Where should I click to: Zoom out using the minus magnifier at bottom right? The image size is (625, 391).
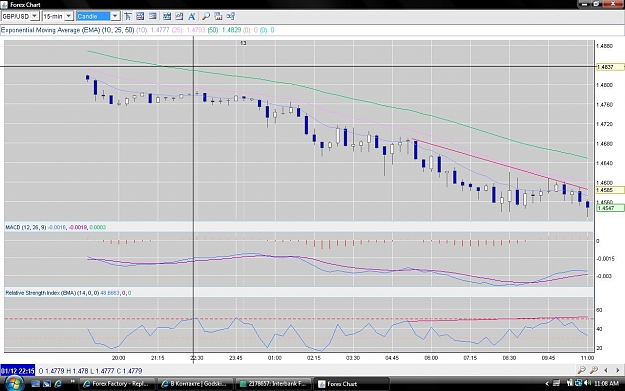[x=582, y=370]
